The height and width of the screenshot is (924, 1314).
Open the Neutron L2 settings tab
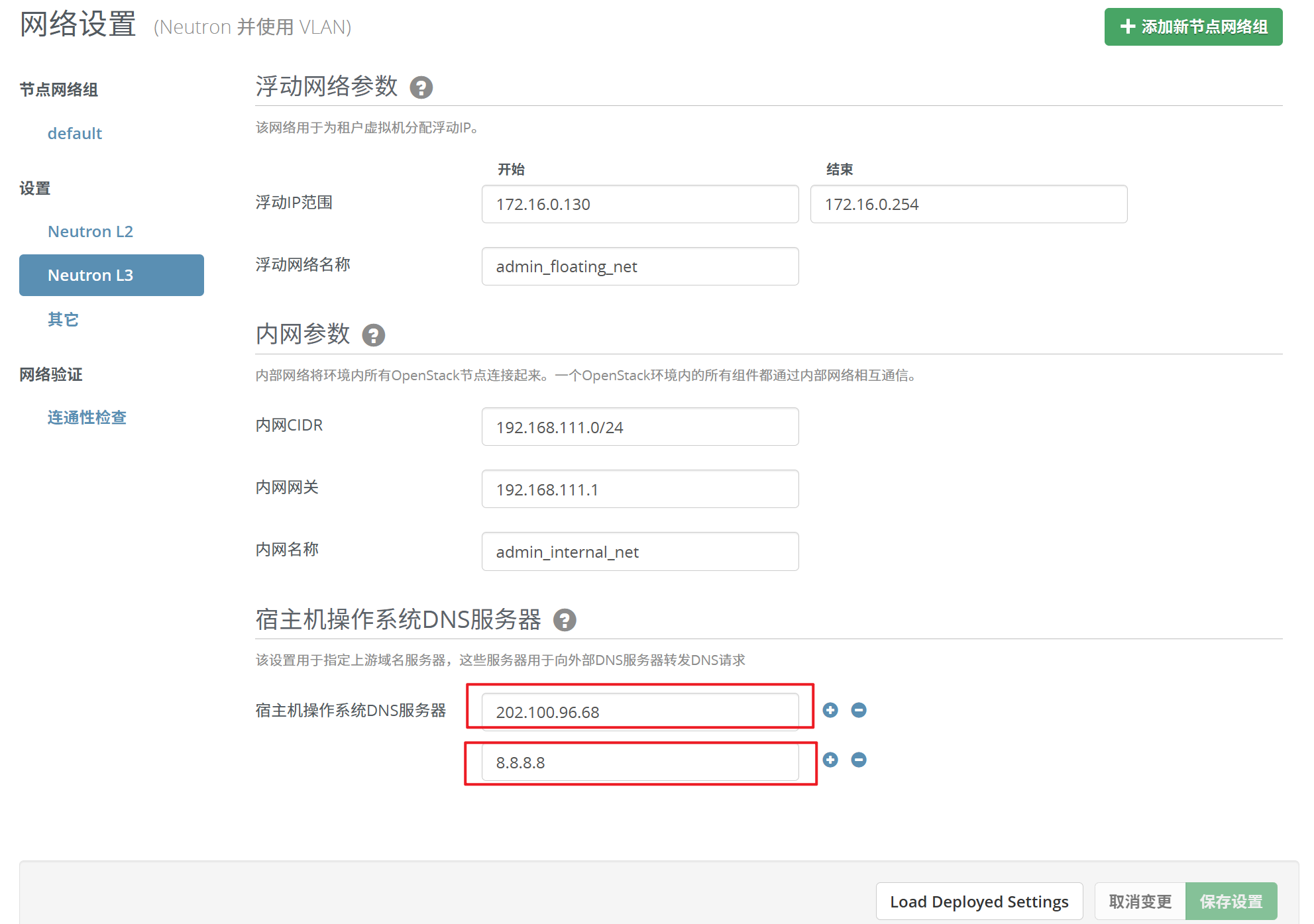coord(90,231)
